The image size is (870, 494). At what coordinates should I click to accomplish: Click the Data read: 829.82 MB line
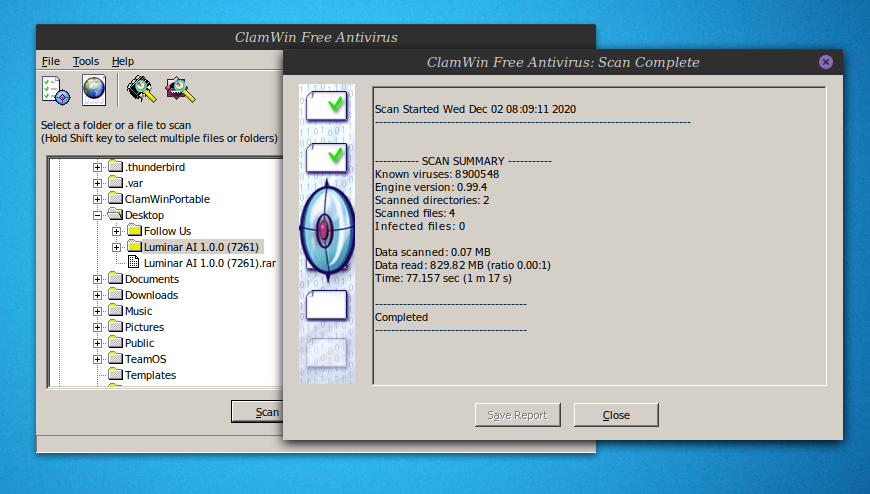pos(462,265)
